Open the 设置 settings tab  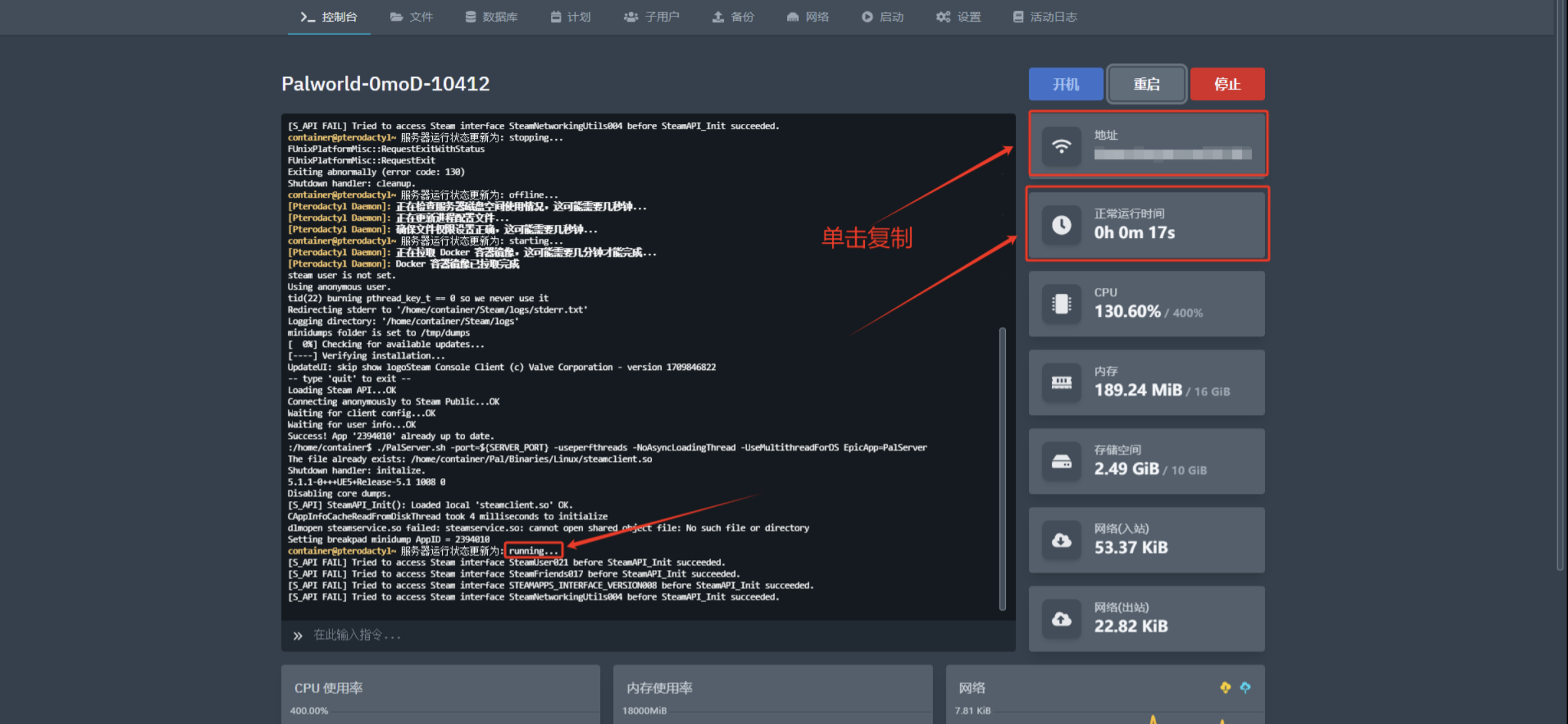point(958,17)
